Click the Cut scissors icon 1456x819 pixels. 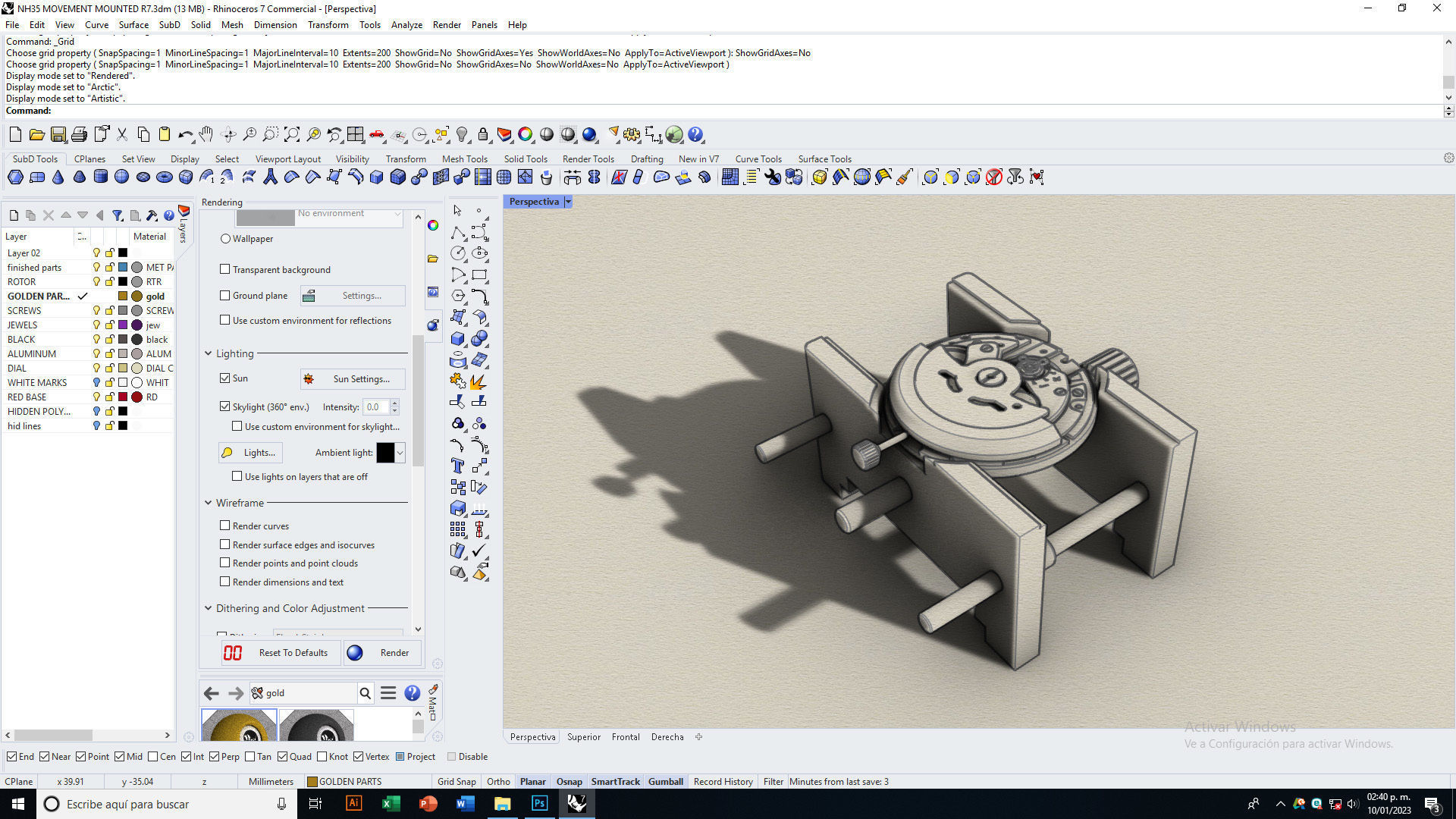coord(121,135)
